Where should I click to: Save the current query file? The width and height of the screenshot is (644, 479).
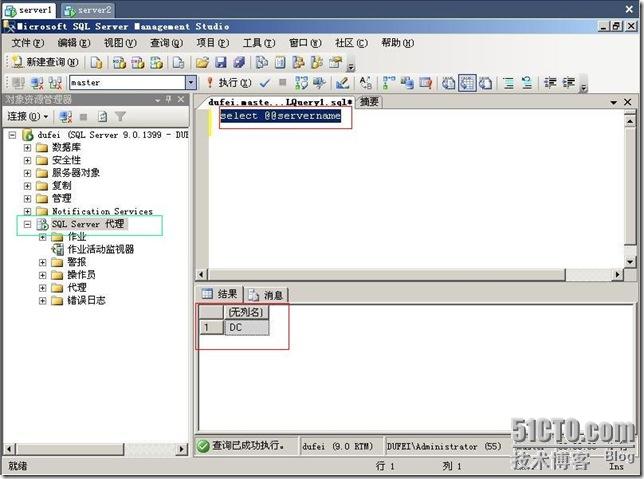click(x=221, y=62)
